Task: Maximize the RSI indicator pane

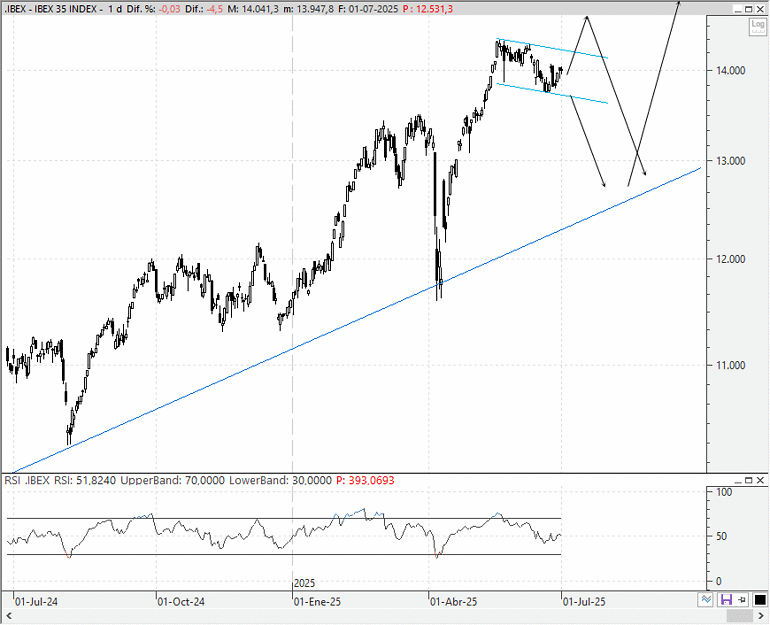Action: (x=748, y=480)
